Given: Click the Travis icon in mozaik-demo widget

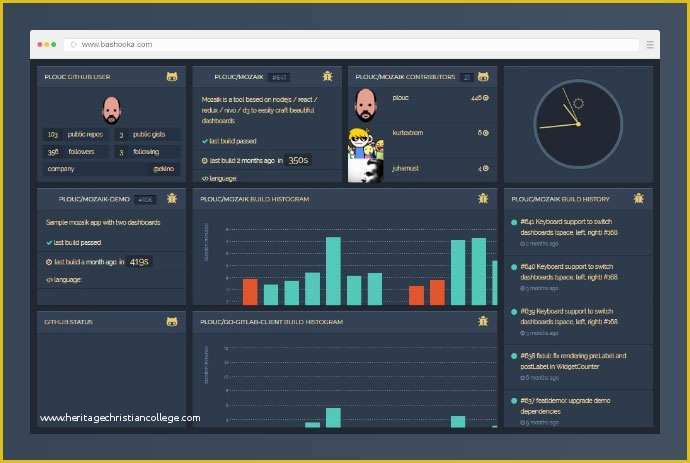Looking at the screenshot, I should [172, 198].
